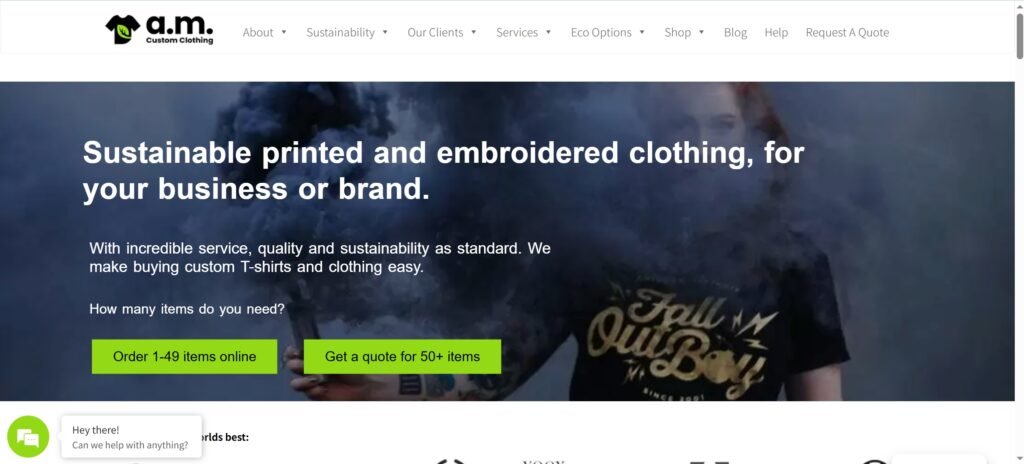Expand the Our Clients dropdown arrow
Viewport: 1024px width, 464px height.
[473, 32]
